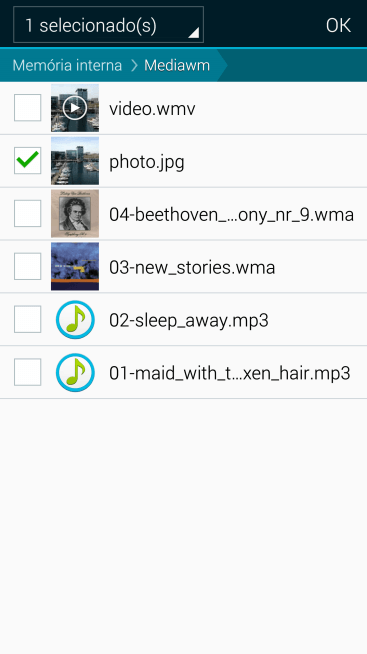Tick the checkbox for 03-new_stories.wma
This screenshot has height=654, width=367.
[28, 266]
